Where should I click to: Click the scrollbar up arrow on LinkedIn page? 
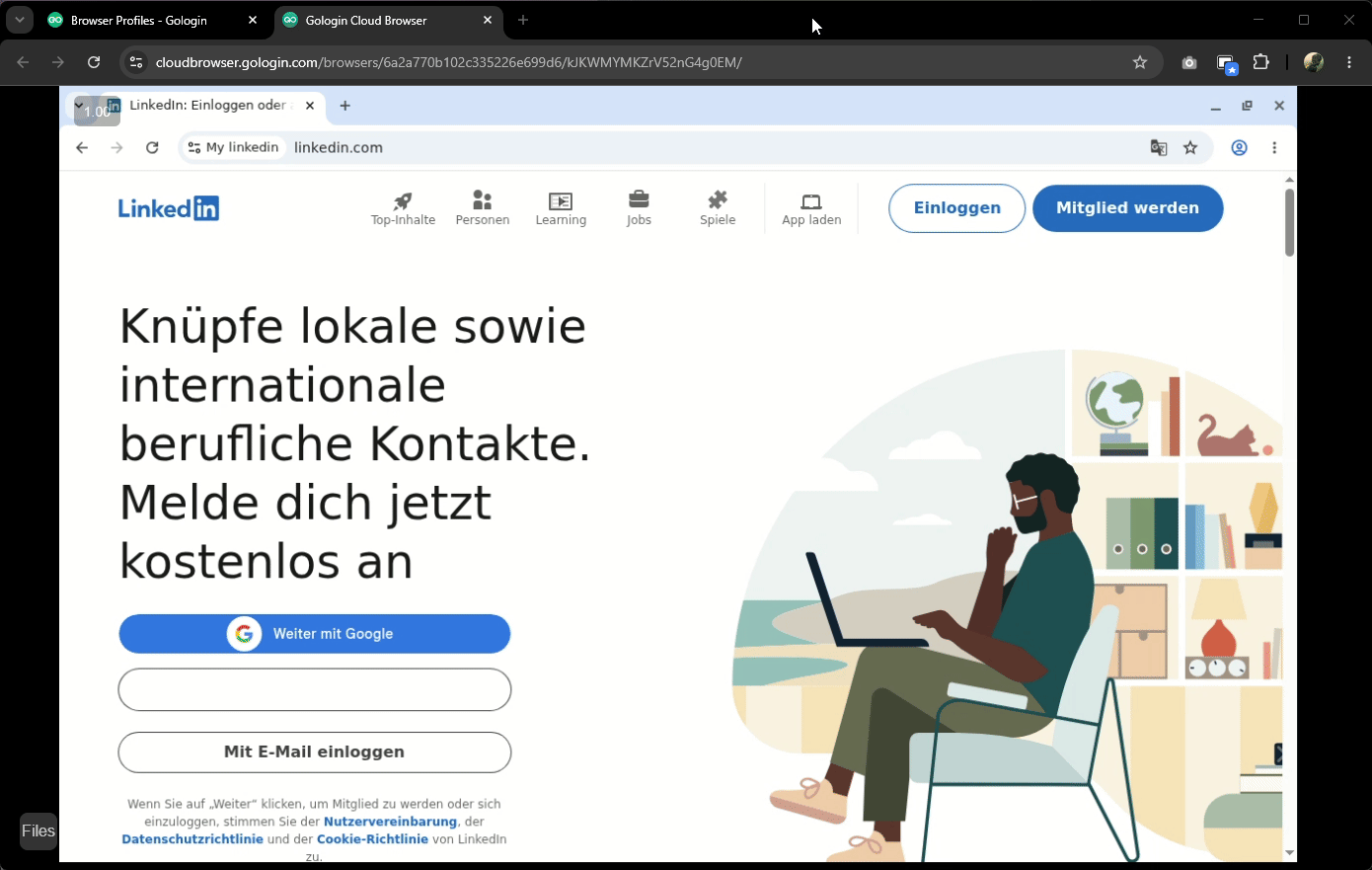coord(1289,180)
